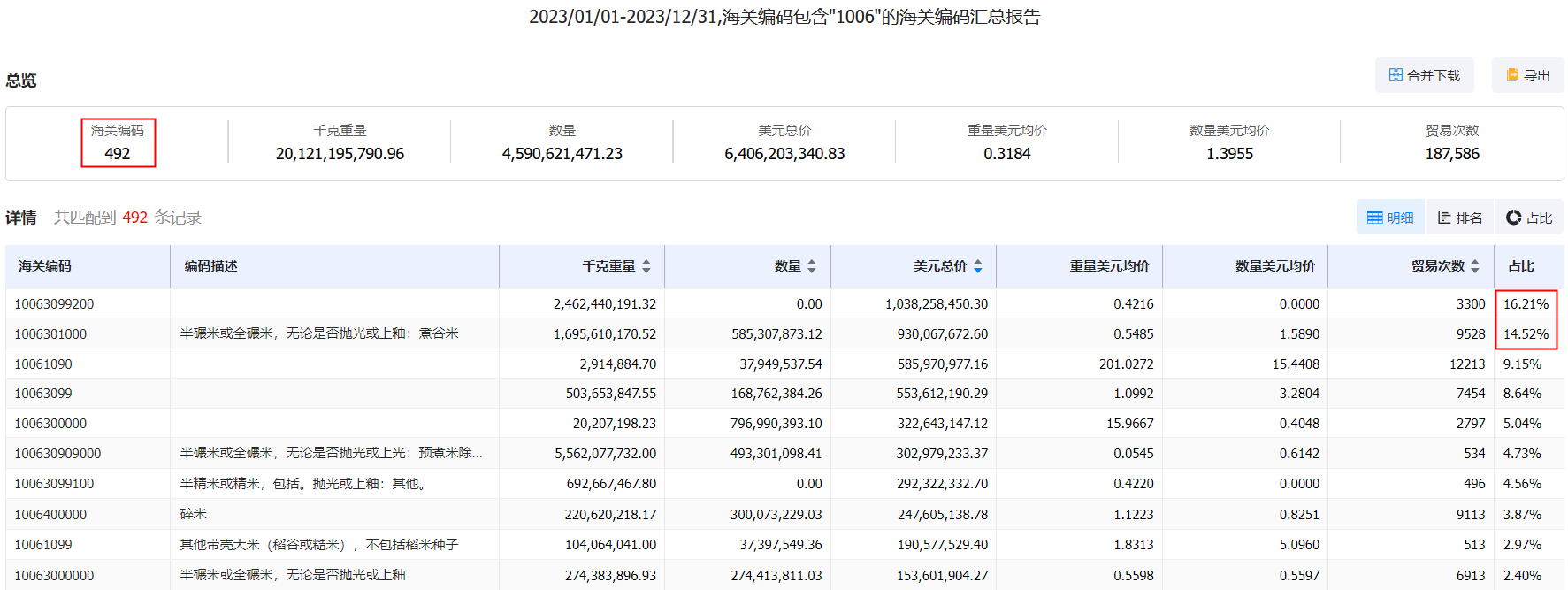Click the 导出 export button

pyautogui.click(x=1527, y=75)
